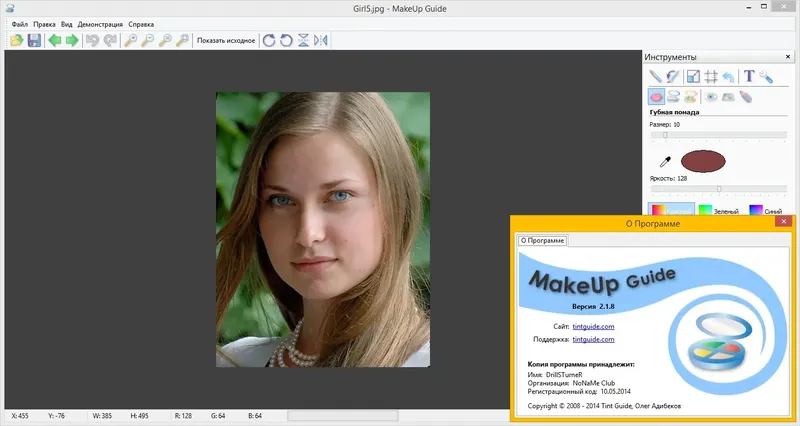Click the 'R: 128' status bar value
Viewport: 800px width, 426px height.
point(183,416)
